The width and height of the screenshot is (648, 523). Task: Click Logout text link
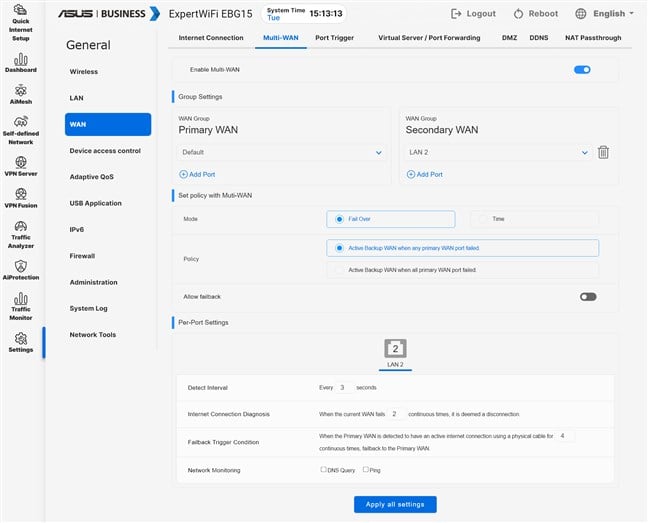click(481, 14)
